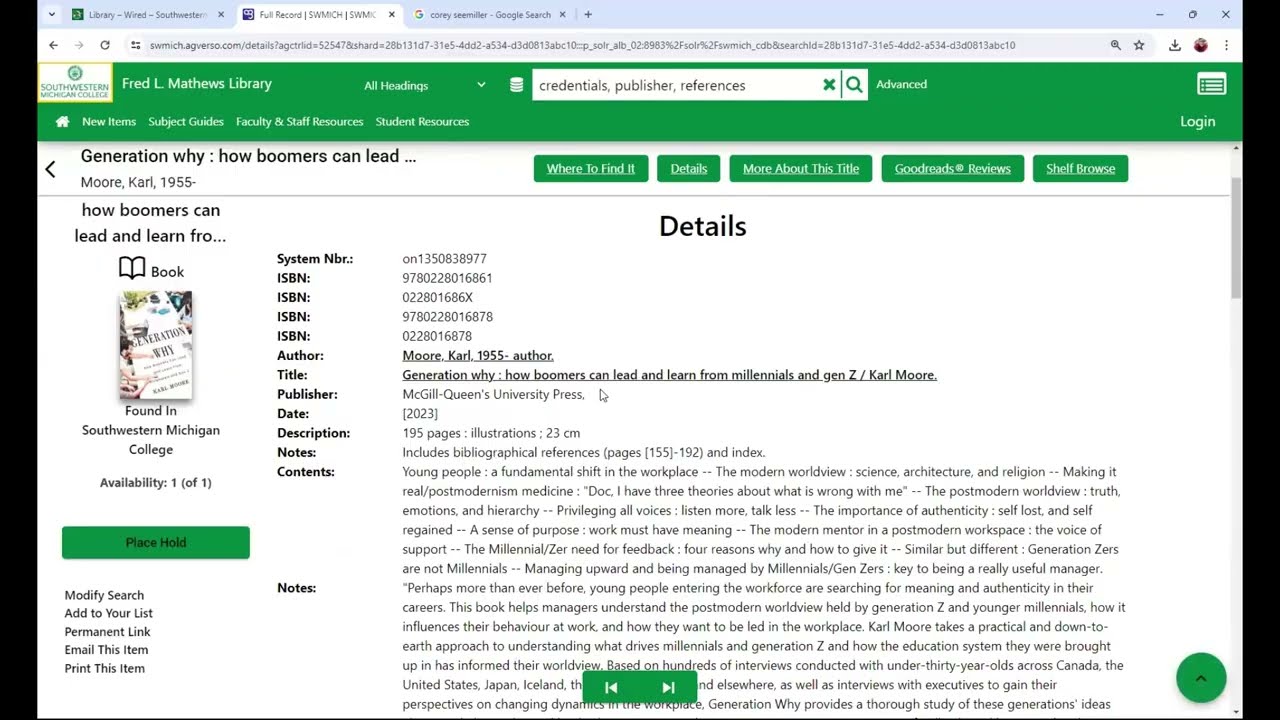Screen dimensions: 1280x720
Task: Open a new browser tab with plus
Action: [x=587, y=15]
